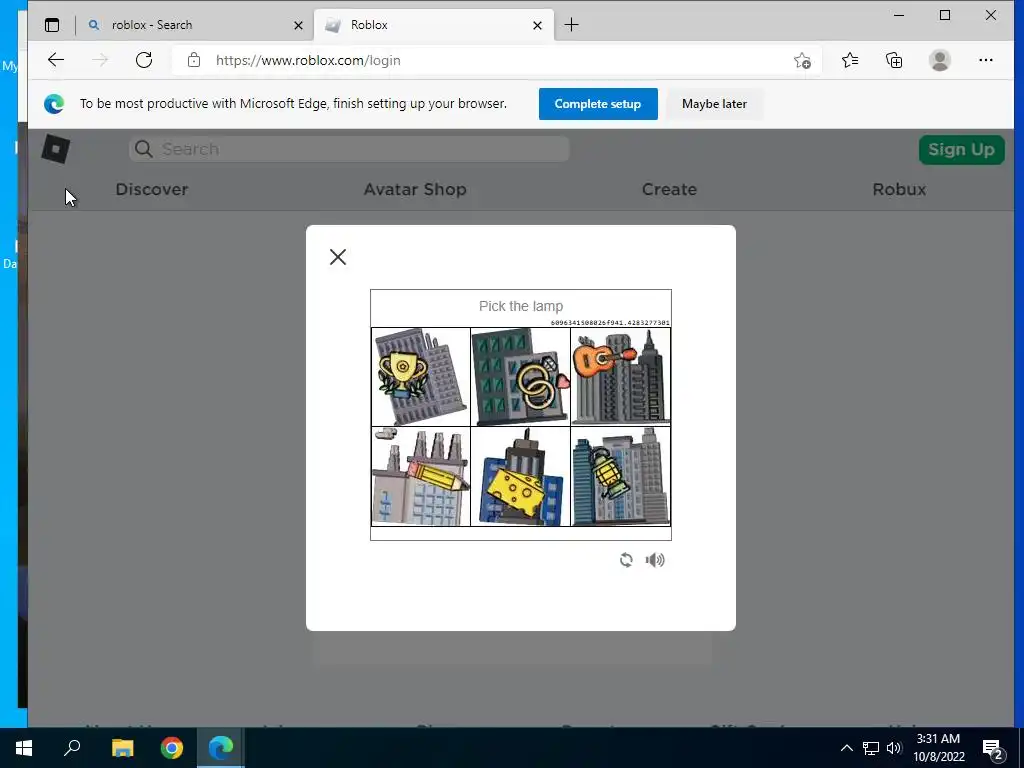Click the address bar URL

point(308,60)
